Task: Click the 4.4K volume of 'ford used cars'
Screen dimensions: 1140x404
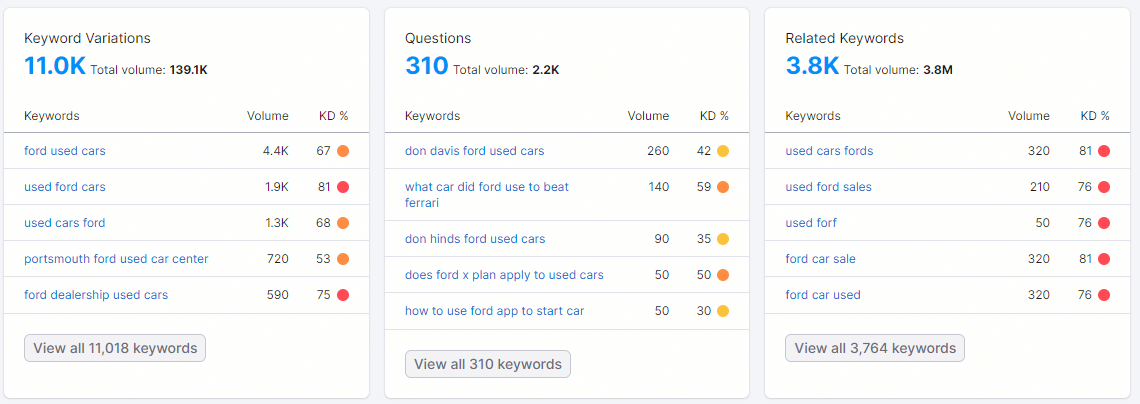Action: pyautogui.click(x=276, y=151)
